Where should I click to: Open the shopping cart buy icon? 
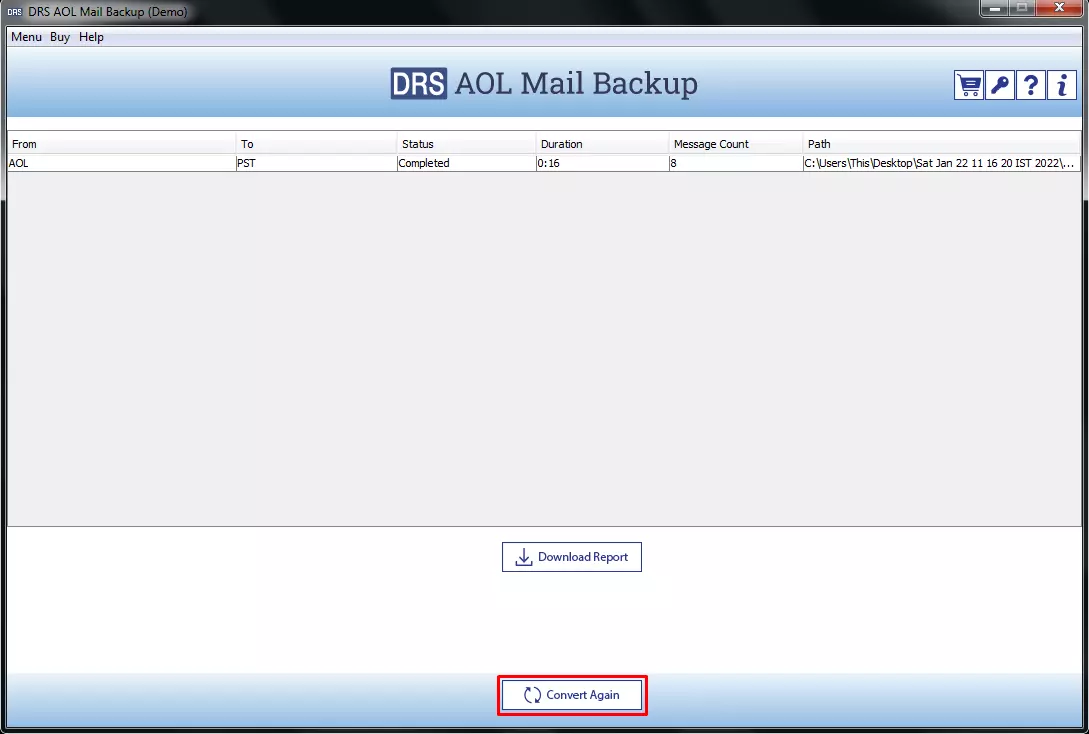click(968, 85)
